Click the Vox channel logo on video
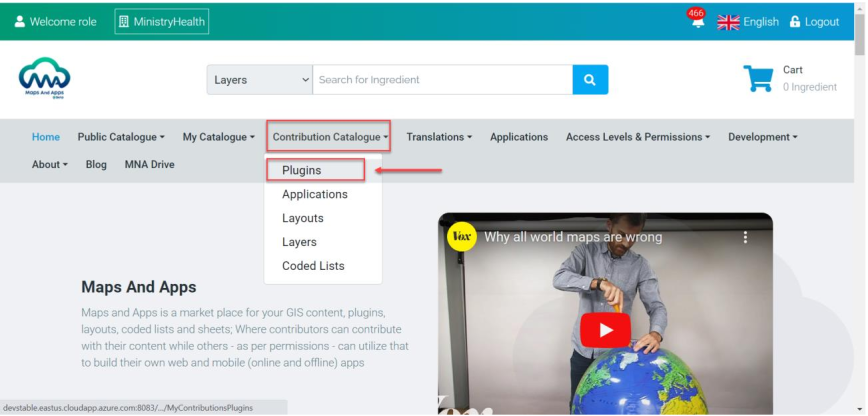The image size is (868, 416). (462, 237)
